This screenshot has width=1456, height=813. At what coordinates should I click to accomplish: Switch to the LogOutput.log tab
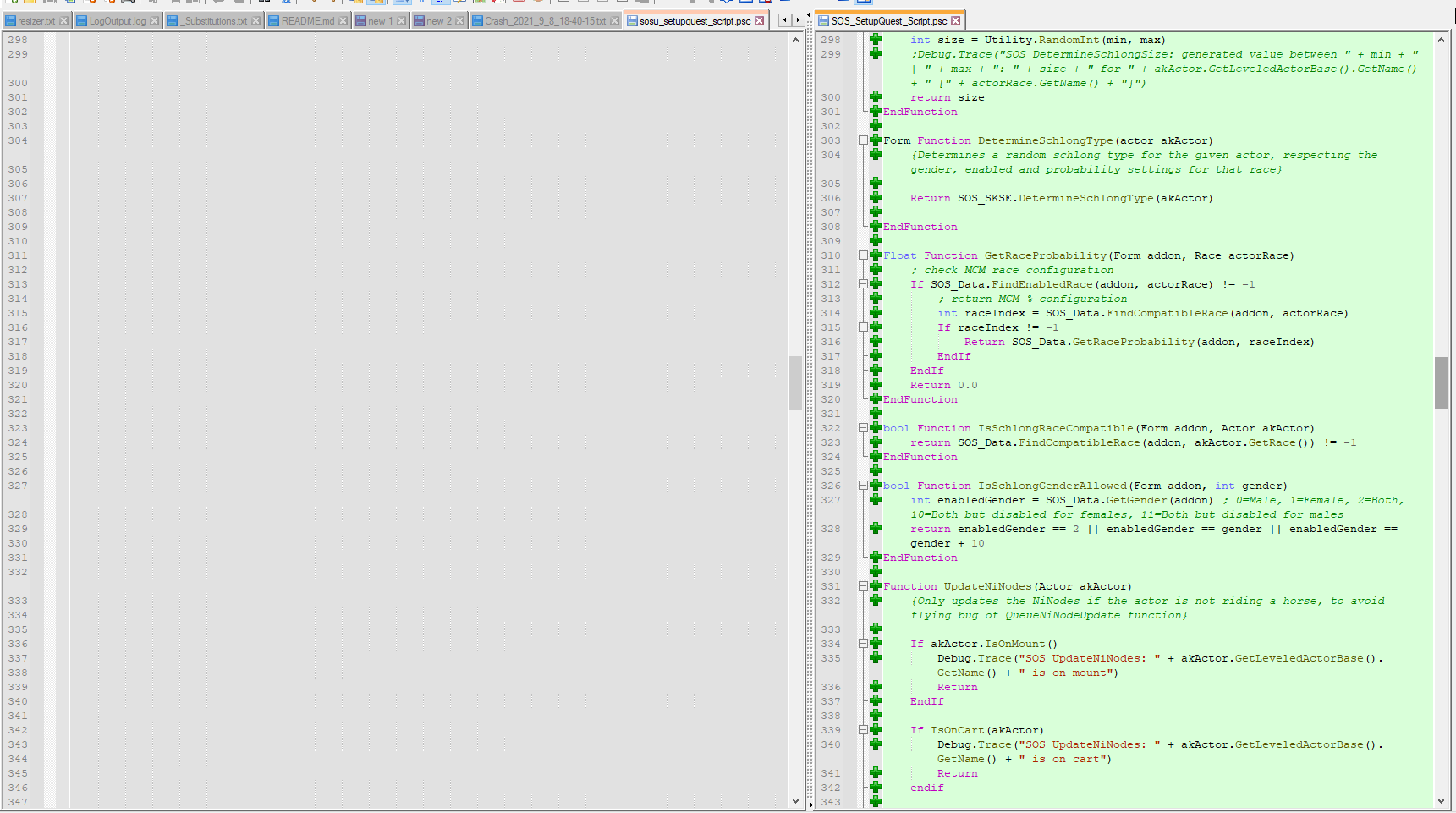pos(118,21)
